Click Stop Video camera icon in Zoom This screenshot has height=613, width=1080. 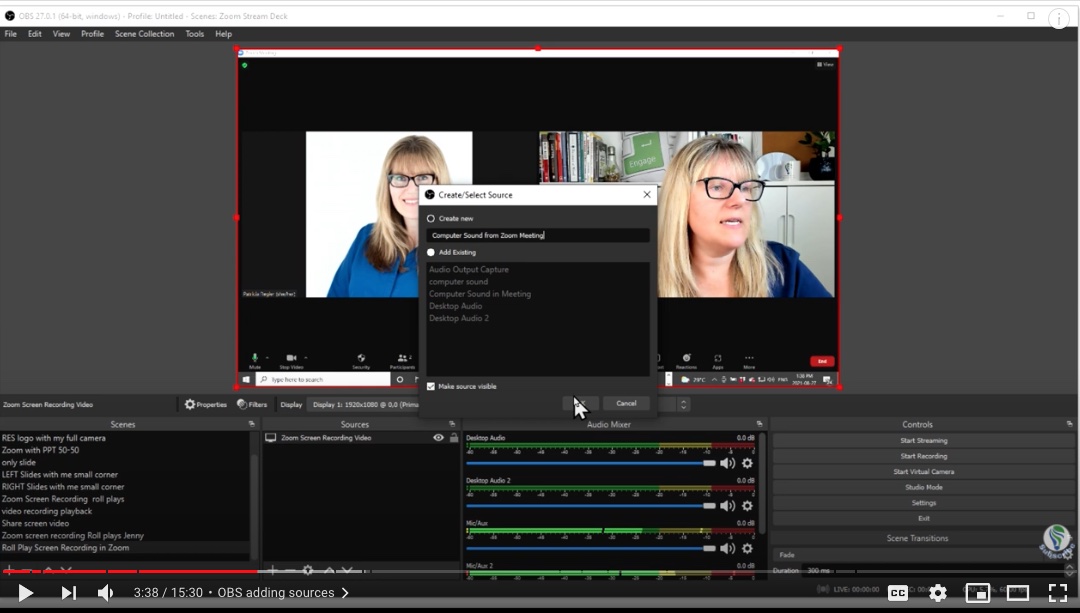(291, 358)
